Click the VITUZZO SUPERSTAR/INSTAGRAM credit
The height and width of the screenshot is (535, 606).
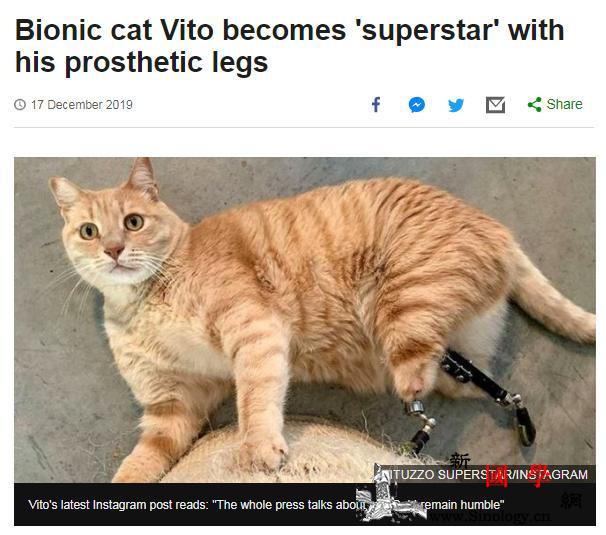click(483, 474)
